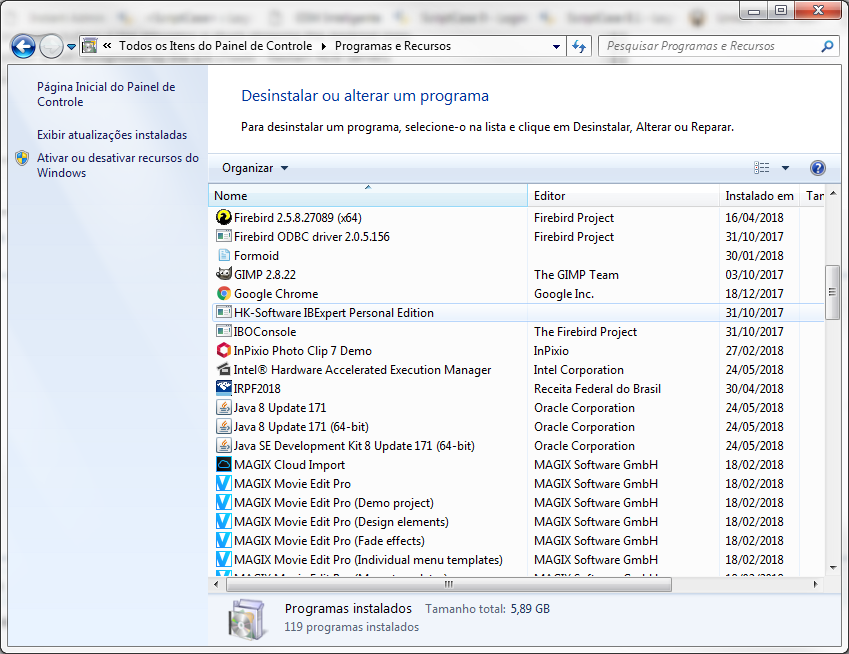
Task: Select the Google Chrome row name
Action: point(276,294)
